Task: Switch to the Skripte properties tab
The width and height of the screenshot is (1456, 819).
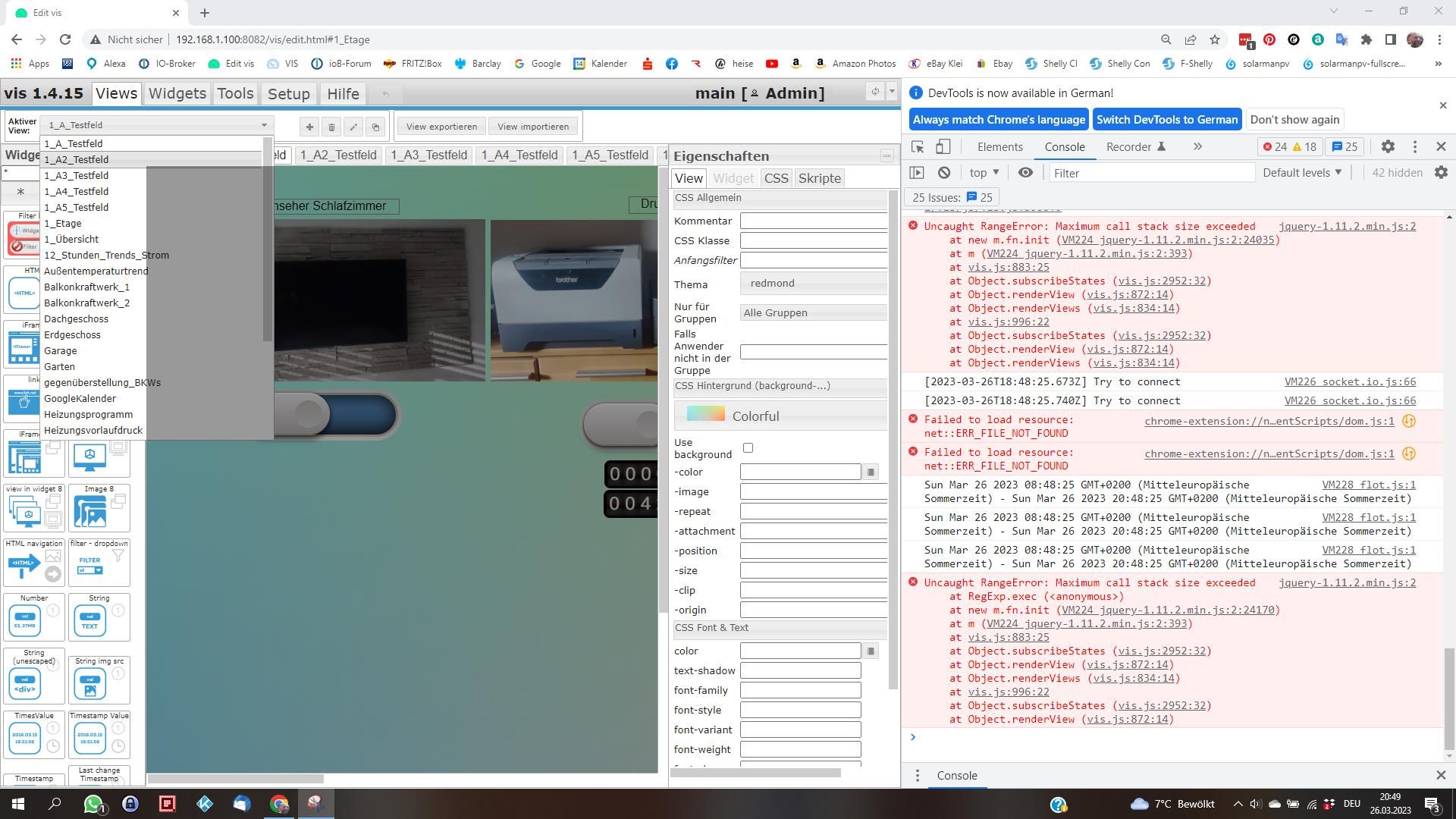Action: [819, 178]
